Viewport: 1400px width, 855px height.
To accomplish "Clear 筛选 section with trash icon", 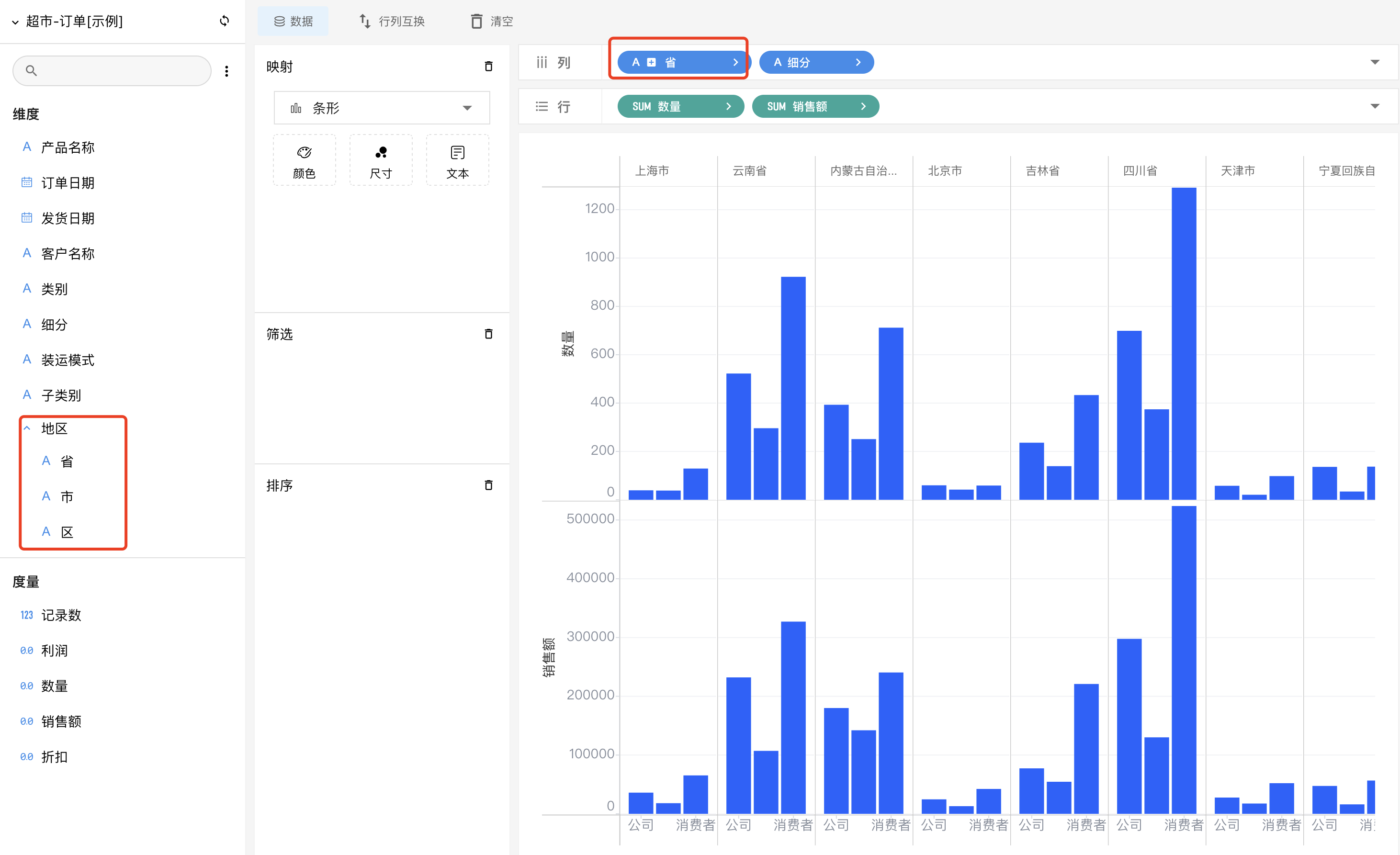I will (488, 334).
